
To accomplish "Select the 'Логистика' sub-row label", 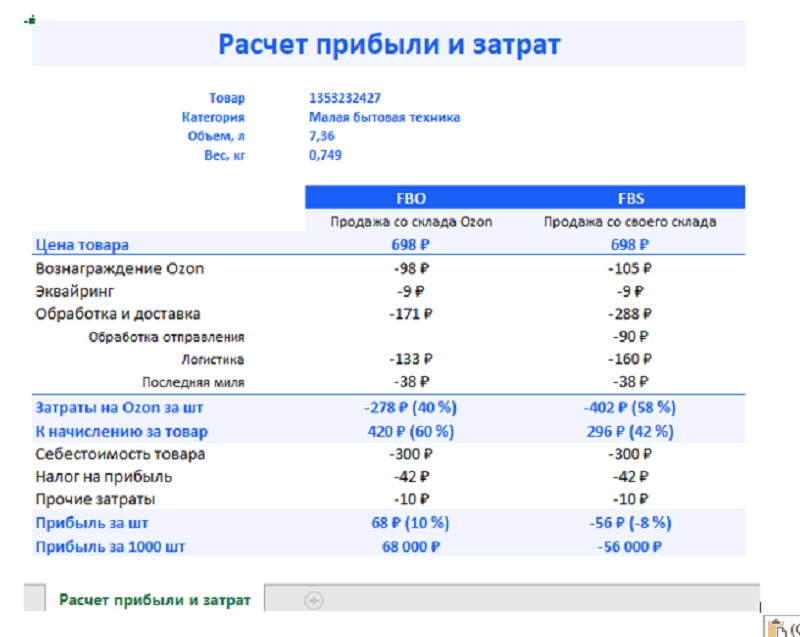I will [x=213, y=360].
